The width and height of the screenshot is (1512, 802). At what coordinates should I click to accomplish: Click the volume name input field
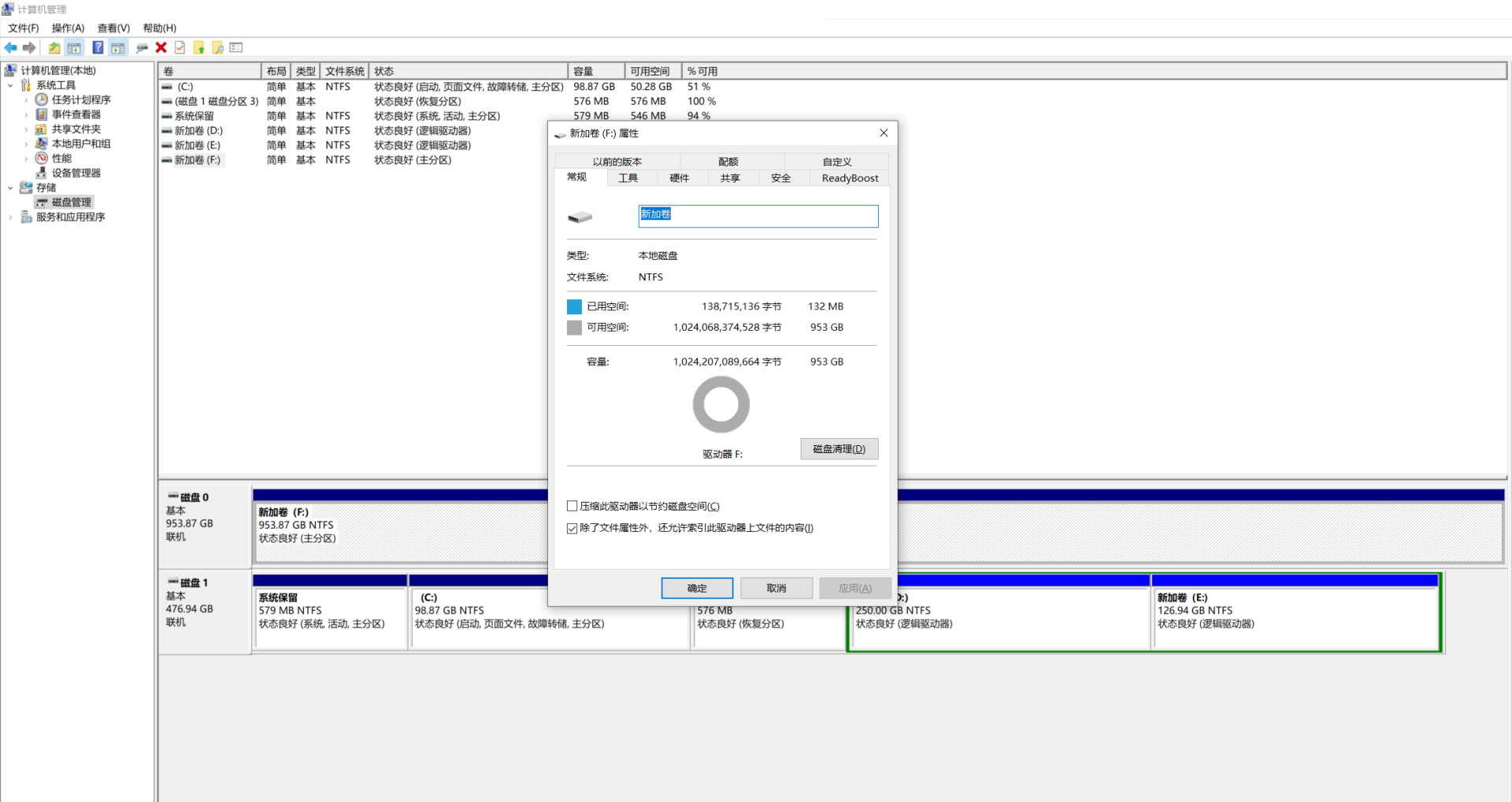758,216
